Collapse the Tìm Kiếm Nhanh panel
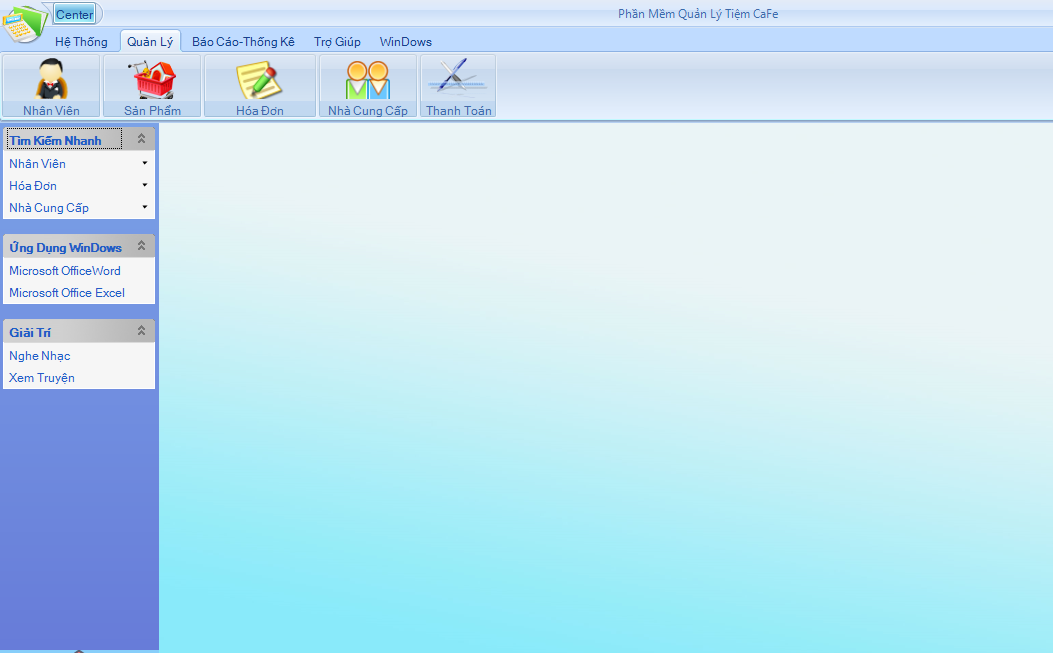The width and height of the screenshot is (1053, 653). pyautogui.click(x=141, y=140)
